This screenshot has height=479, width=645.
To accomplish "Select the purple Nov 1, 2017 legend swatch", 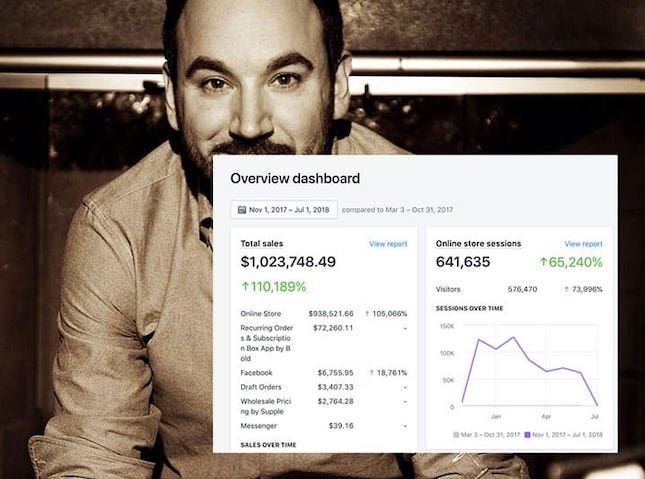I will tap(527, 435).
